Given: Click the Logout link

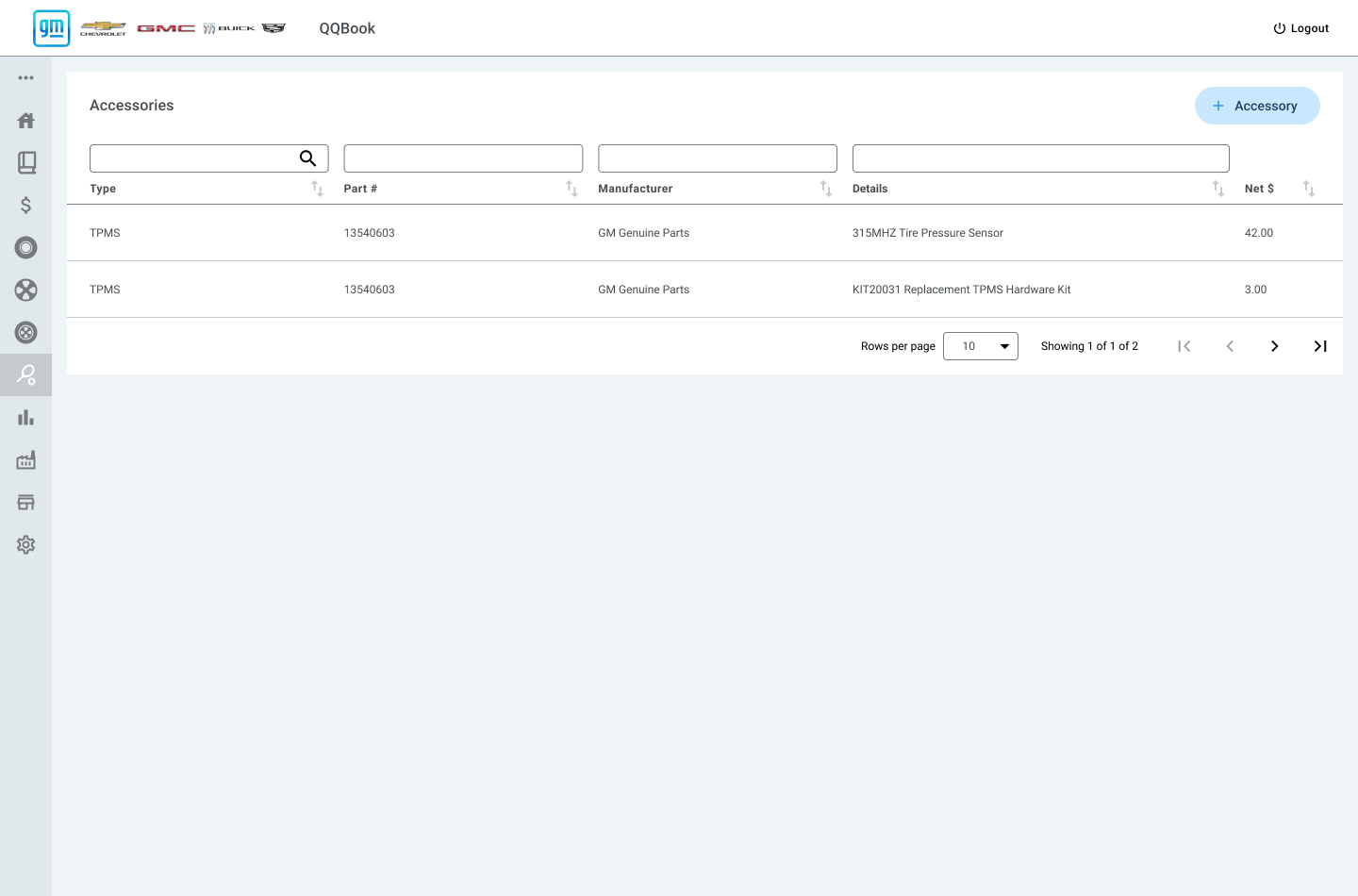Looking at the screenshot, I should 1300,28.
